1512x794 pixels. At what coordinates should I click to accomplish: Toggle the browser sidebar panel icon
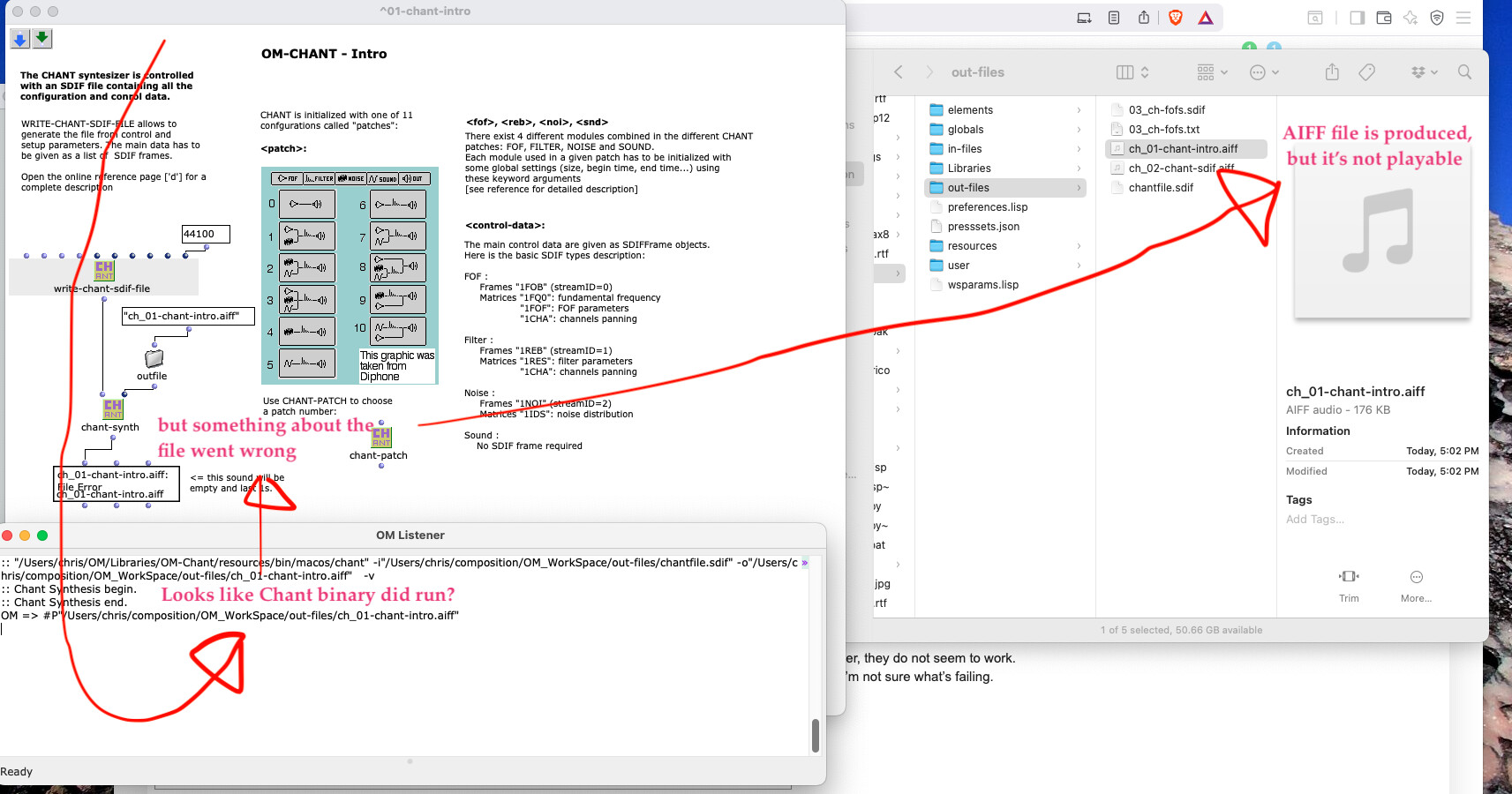tap(1358, 18)
